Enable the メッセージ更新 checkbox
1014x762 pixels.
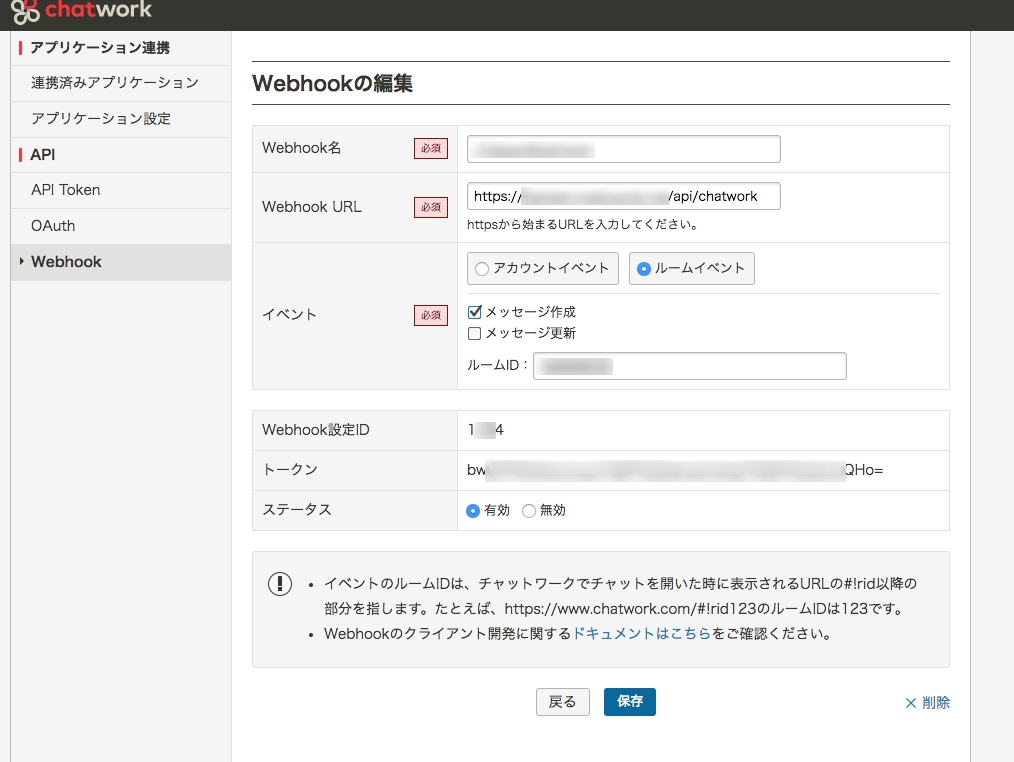(x=474, y=333)
